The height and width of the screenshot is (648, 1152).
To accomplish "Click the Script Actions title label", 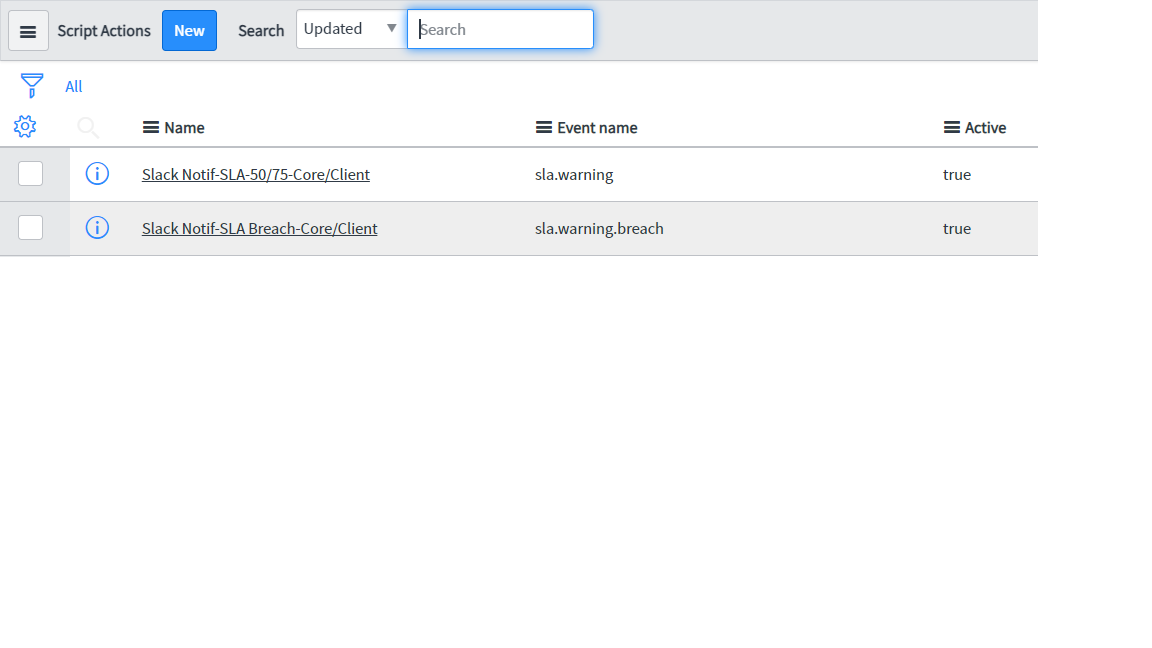I will 104,31.
